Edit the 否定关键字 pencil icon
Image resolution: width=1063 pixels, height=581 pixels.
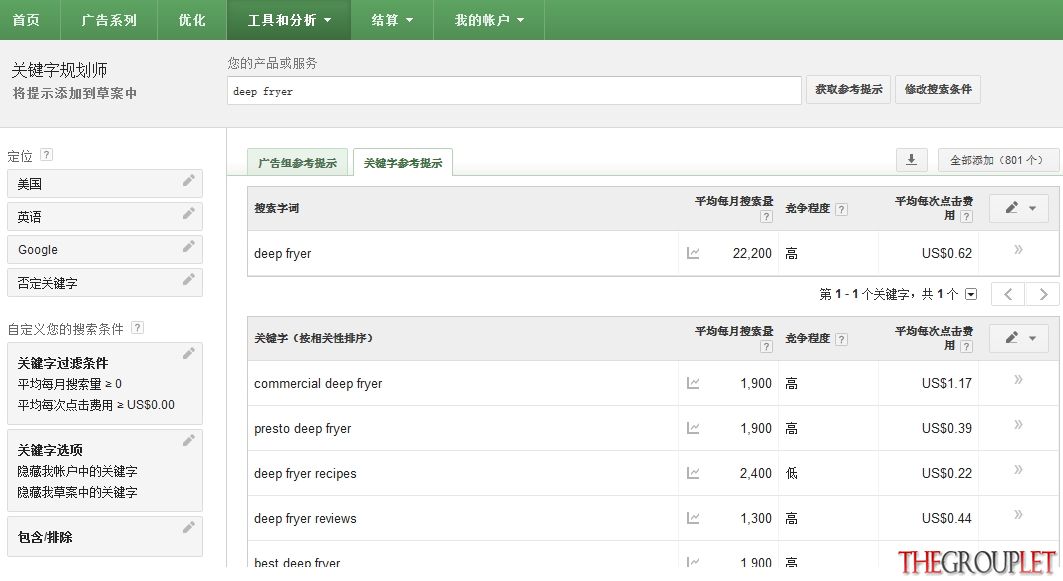[x=188, y=279]
